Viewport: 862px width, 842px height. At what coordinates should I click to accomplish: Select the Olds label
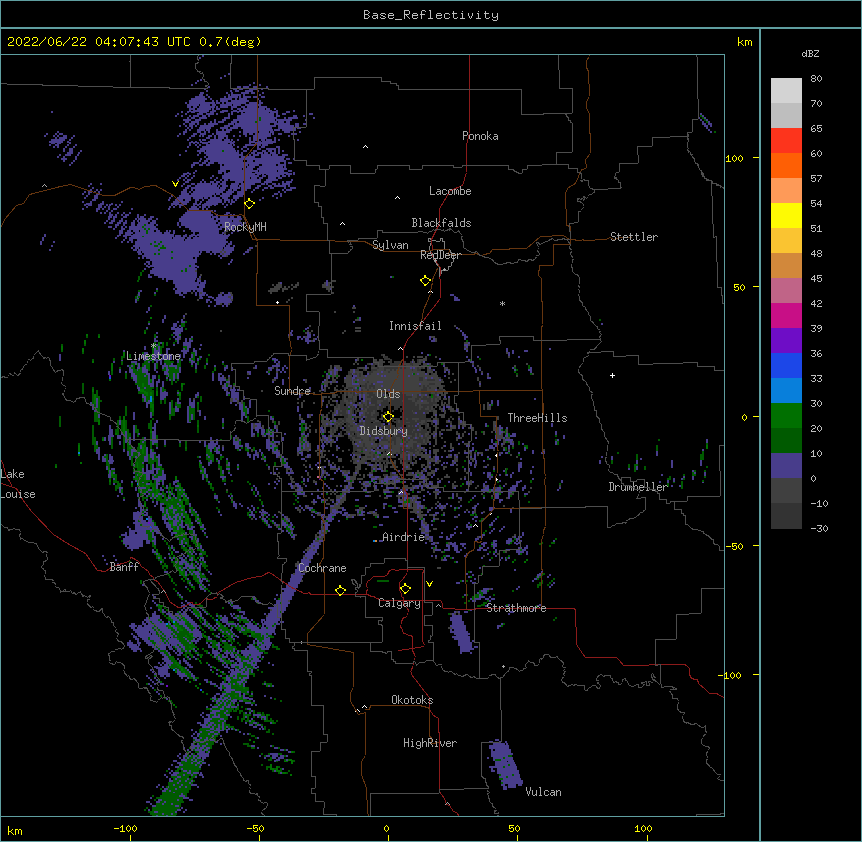point(388,394)
